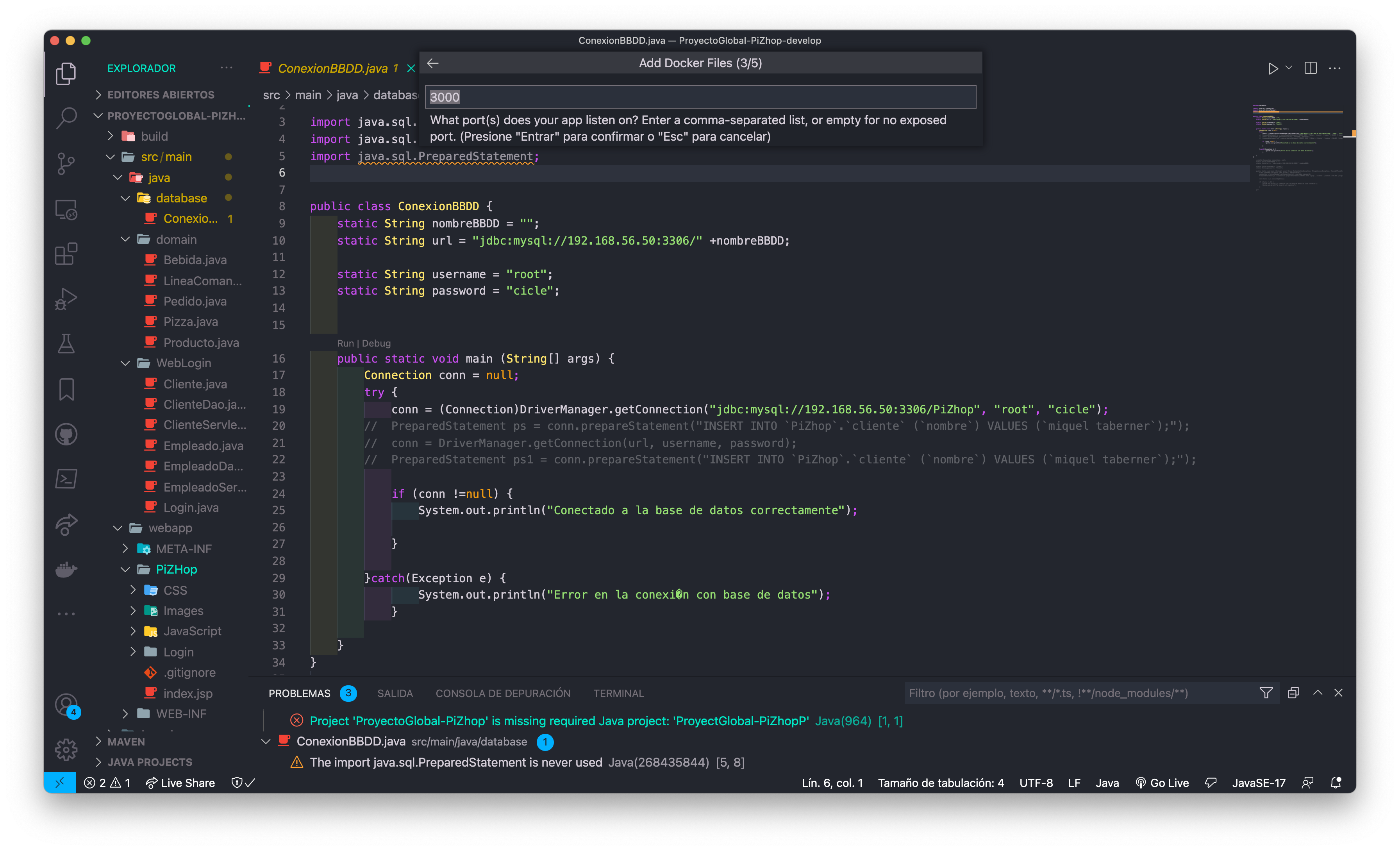Open the notifications bell in the status bar
The image size is (1400, 851).
point(1335,783)
